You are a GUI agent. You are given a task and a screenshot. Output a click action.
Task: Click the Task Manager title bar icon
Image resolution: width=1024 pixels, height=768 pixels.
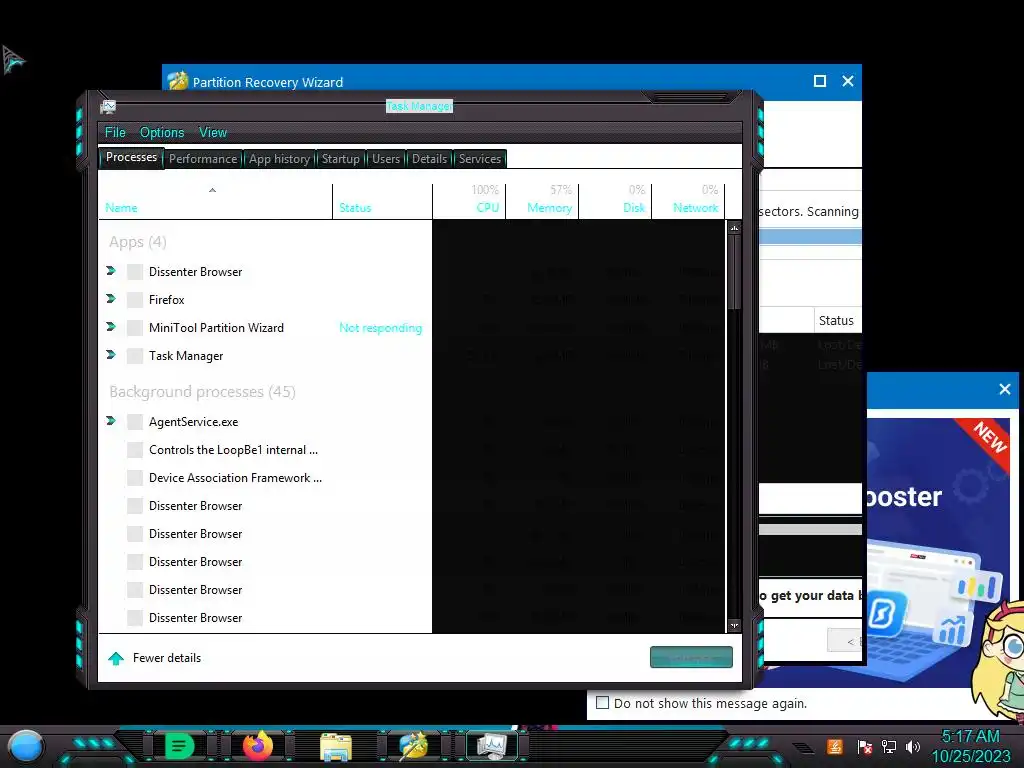coord(108,106)
